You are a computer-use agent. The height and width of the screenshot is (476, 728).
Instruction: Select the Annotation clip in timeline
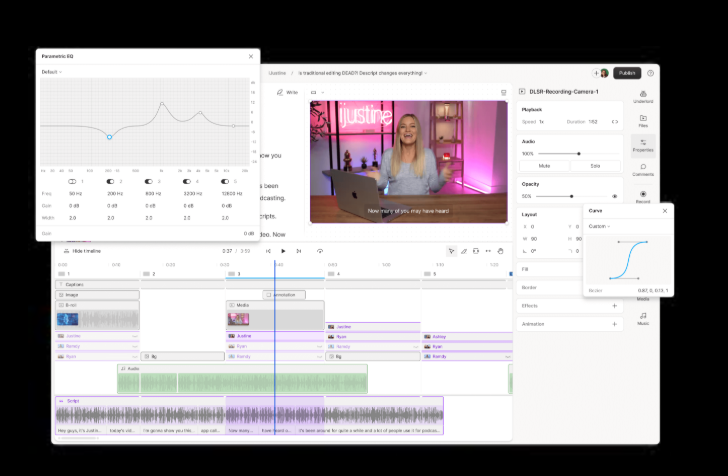284,295
